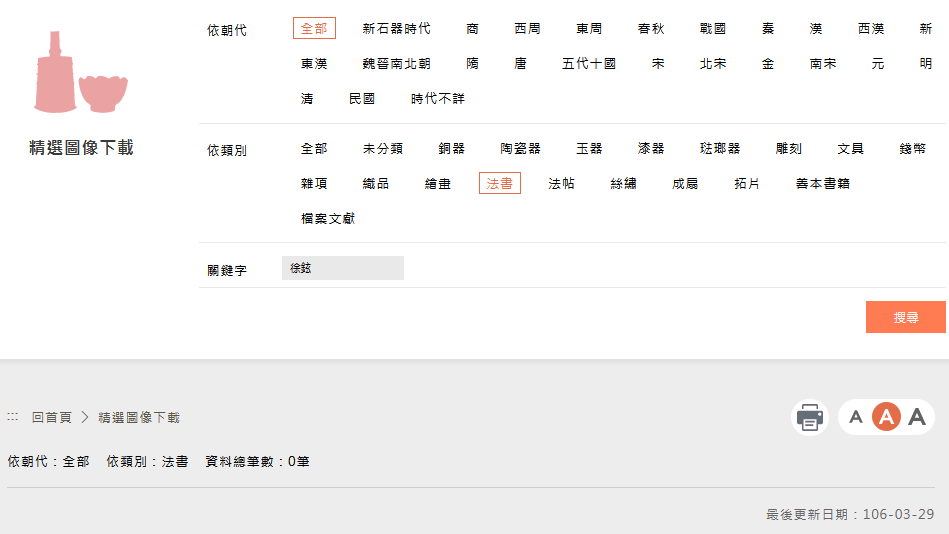Filter by dynasty 新 at row end
Image resolution: width=949 pixels, height=534 pixels.
coord(926,28)
